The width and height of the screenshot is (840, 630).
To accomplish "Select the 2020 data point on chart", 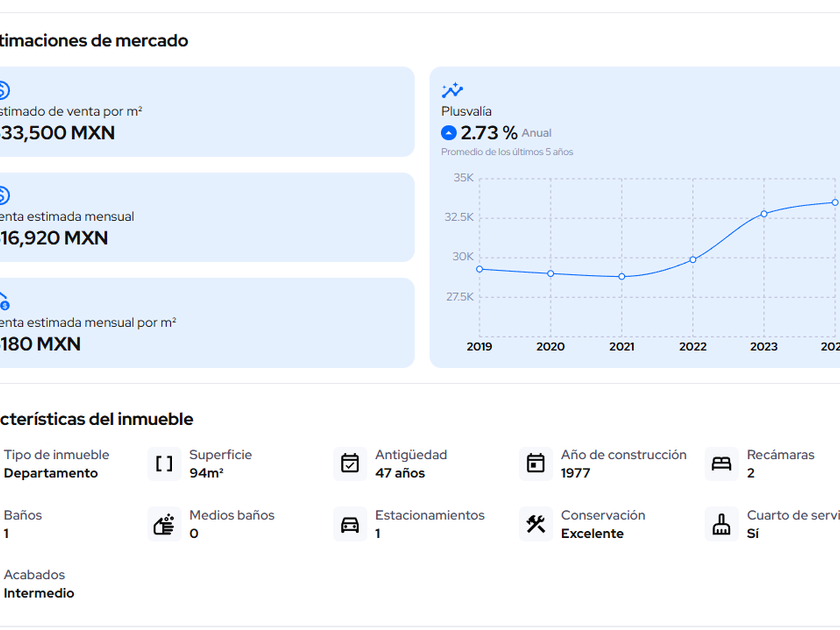I will (550, 274).
